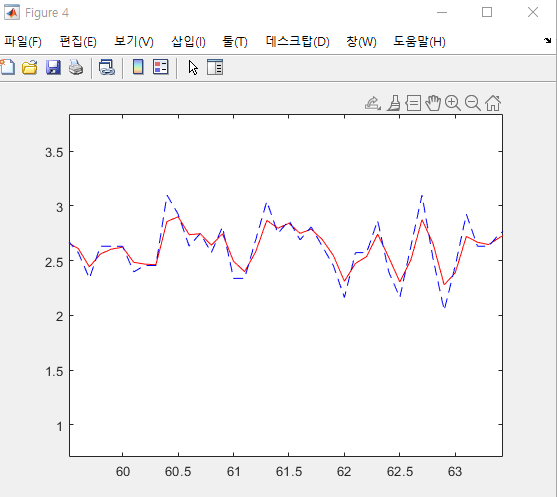
Task: Open a file with the folder icon
Action: [x=30, y=67]
